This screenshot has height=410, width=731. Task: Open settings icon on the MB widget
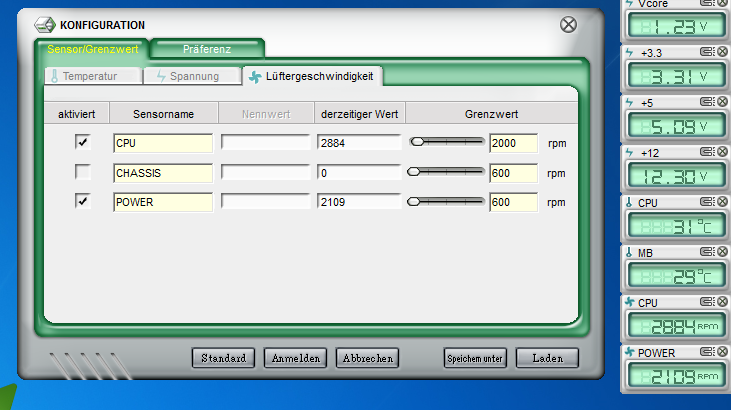tap(708, 251)
